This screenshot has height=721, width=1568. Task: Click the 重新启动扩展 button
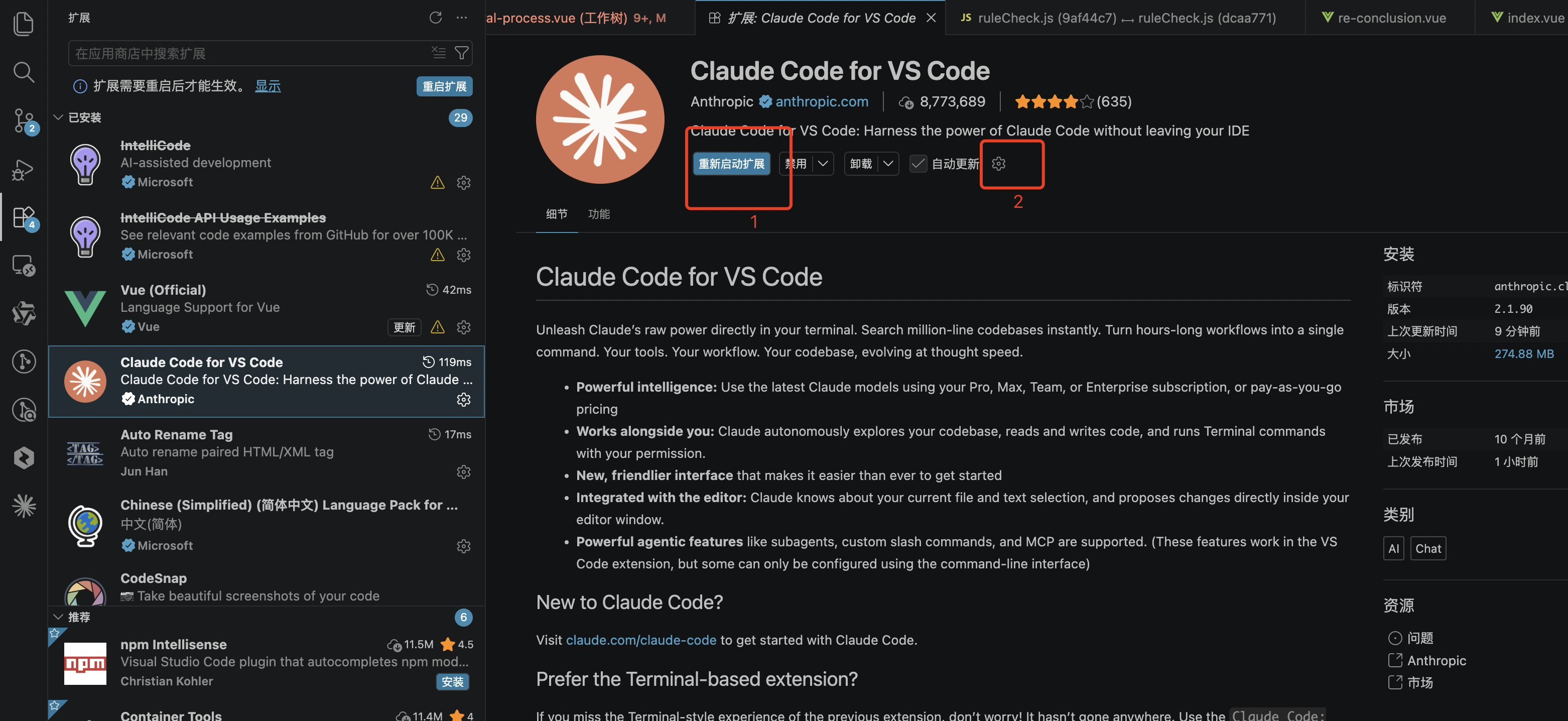coord(731,163)
